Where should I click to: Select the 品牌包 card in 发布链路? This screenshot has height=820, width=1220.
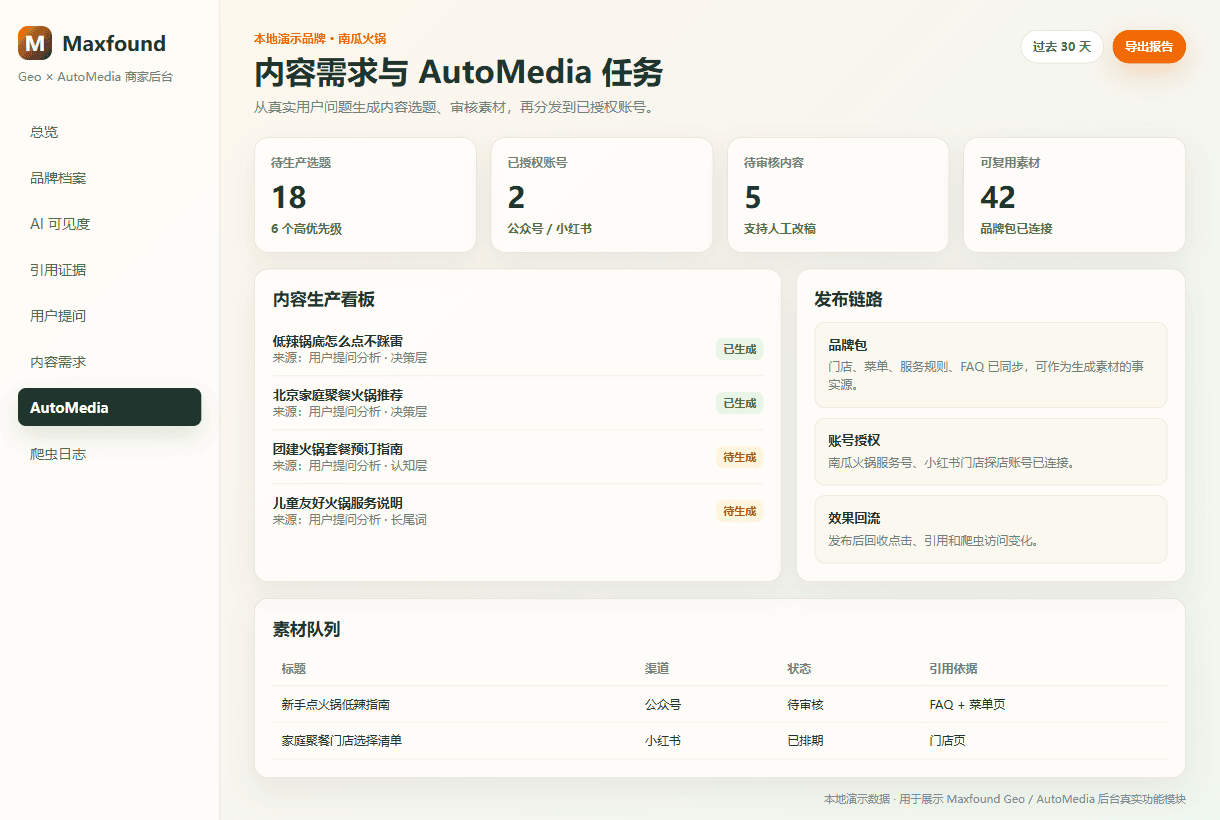tap(991, 365)
